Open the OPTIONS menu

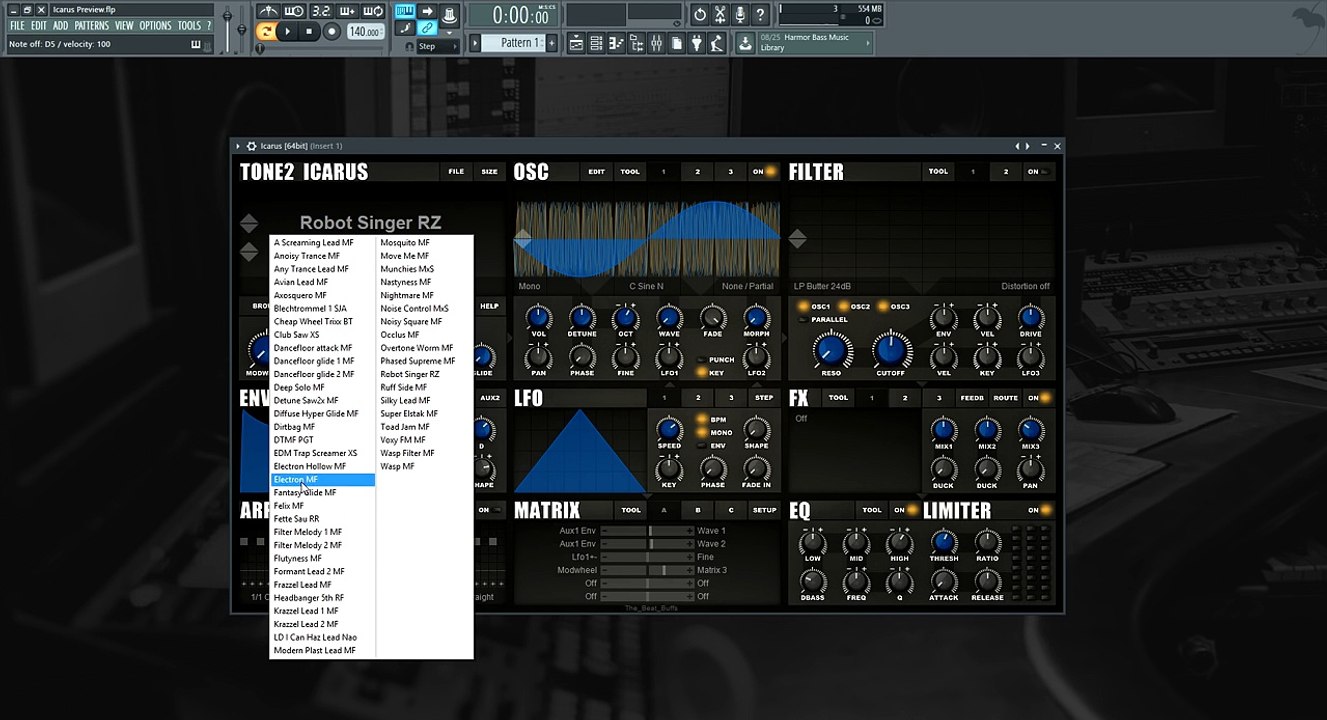(x=155, y=26)
